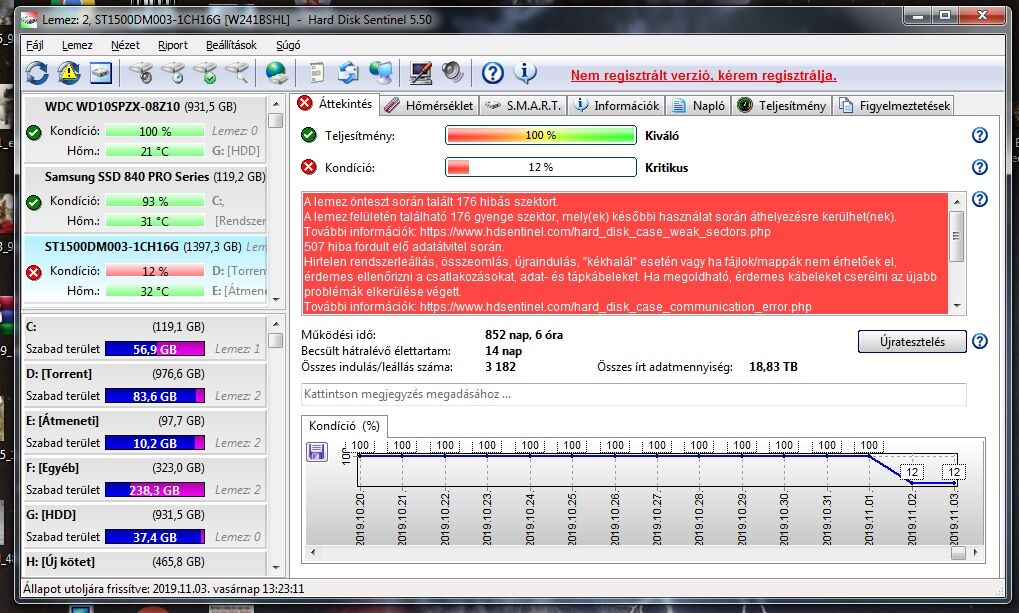Click the Kondíció 12 % progress bar

coord(540,167)
